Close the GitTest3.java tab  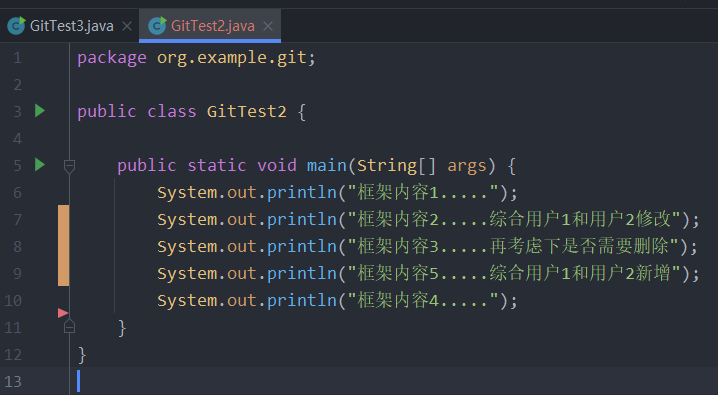[127, 26]
